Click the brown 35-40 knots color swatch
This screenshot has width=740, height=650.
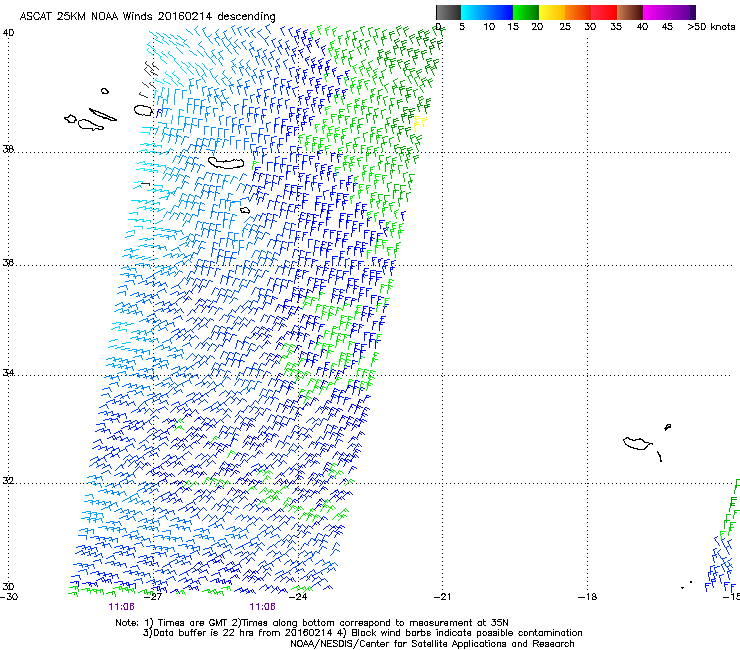pyautogui.click(x=630, y=12)
